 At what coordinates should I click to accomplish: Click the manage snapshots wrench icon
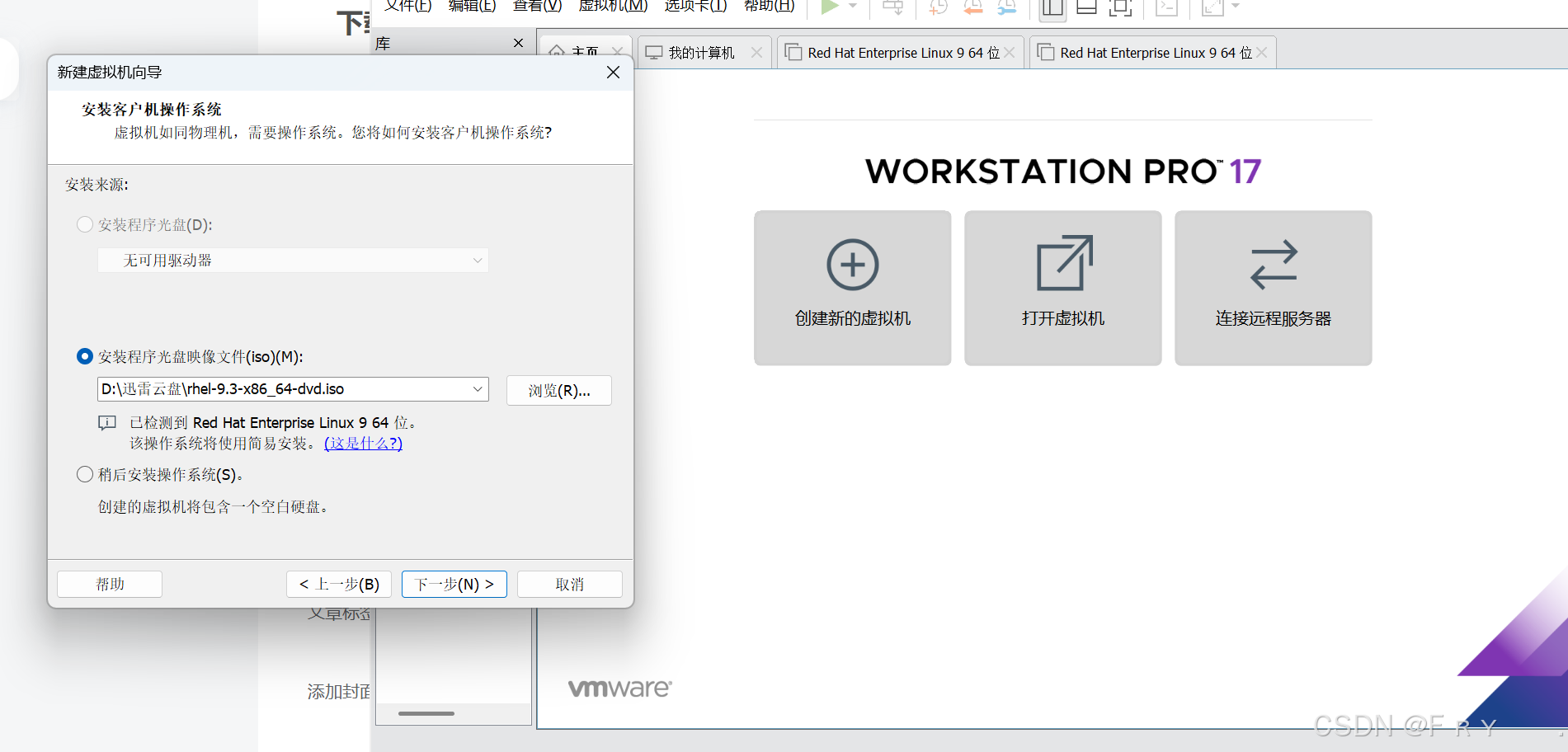coord(1007,7)
